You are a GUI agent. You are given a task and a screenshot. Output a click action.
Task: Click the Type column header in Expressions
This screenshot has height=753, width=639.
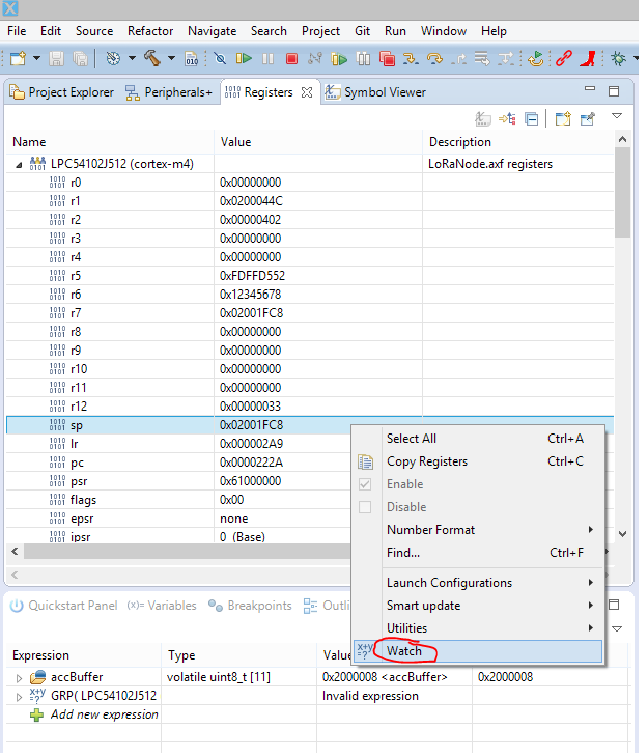point(181,656)
